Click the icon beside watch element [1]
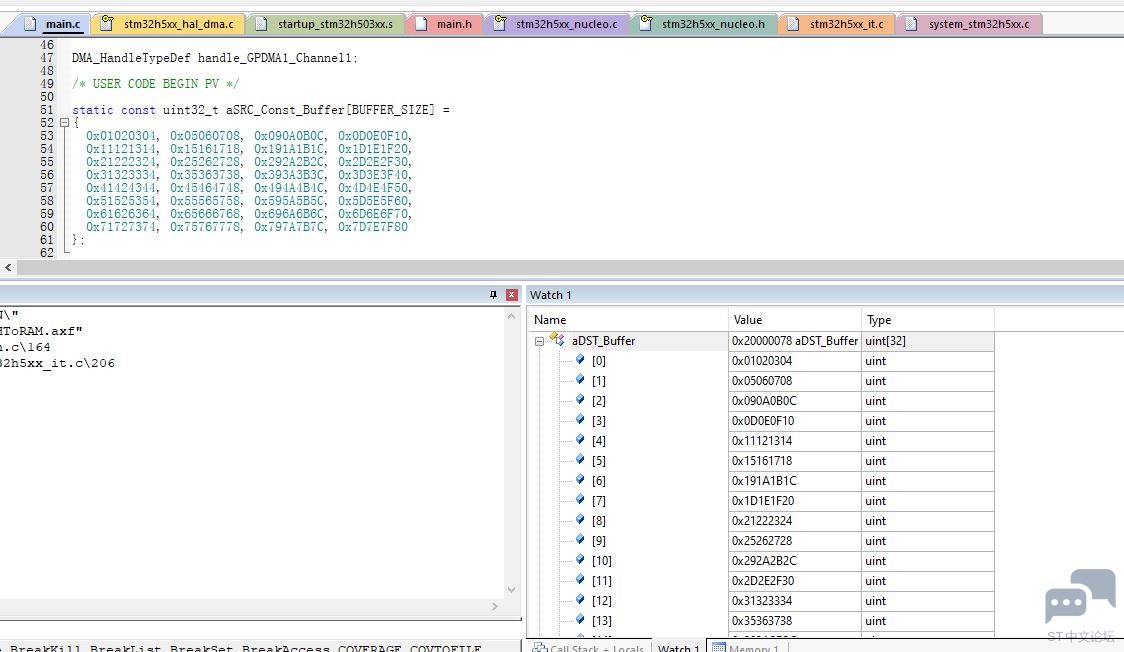 click(580, 380)
